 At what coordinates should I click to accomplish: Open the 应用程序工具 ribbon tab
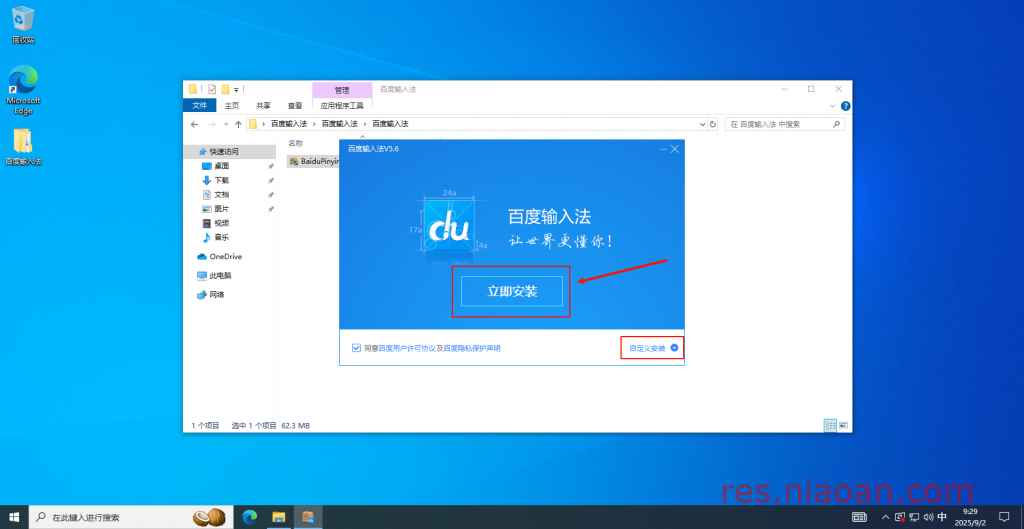point(342,105)
